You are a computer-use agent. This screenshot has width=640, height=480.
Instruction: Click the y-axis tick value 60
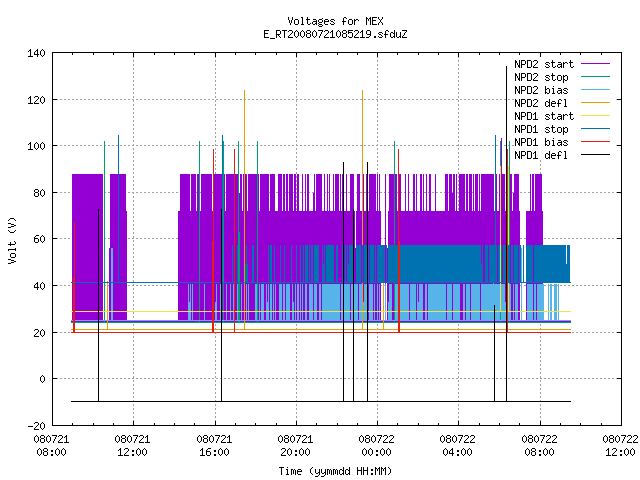click(x=39, y=239)
